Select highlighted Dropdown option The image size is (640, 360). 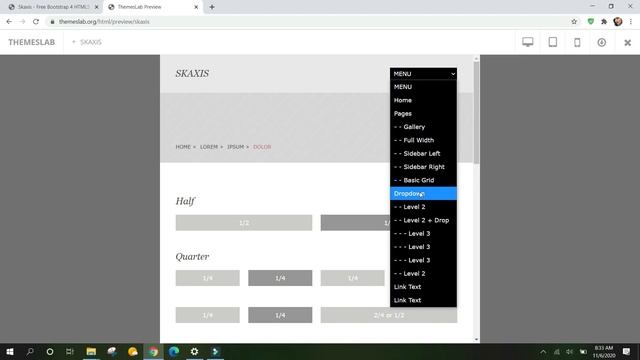tap(423, 193)
